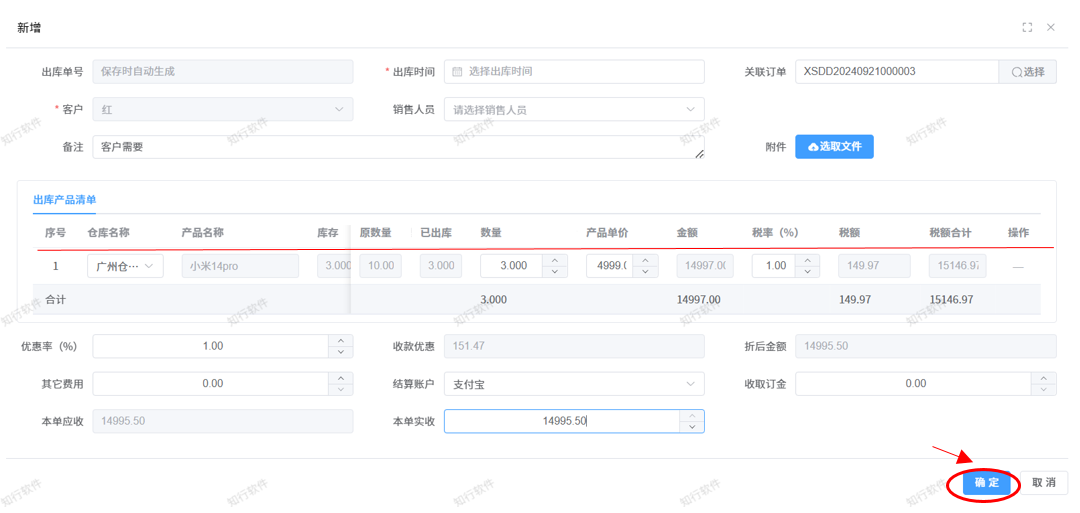Decrease 本单实收 using the down arrow

click(693, 428)
